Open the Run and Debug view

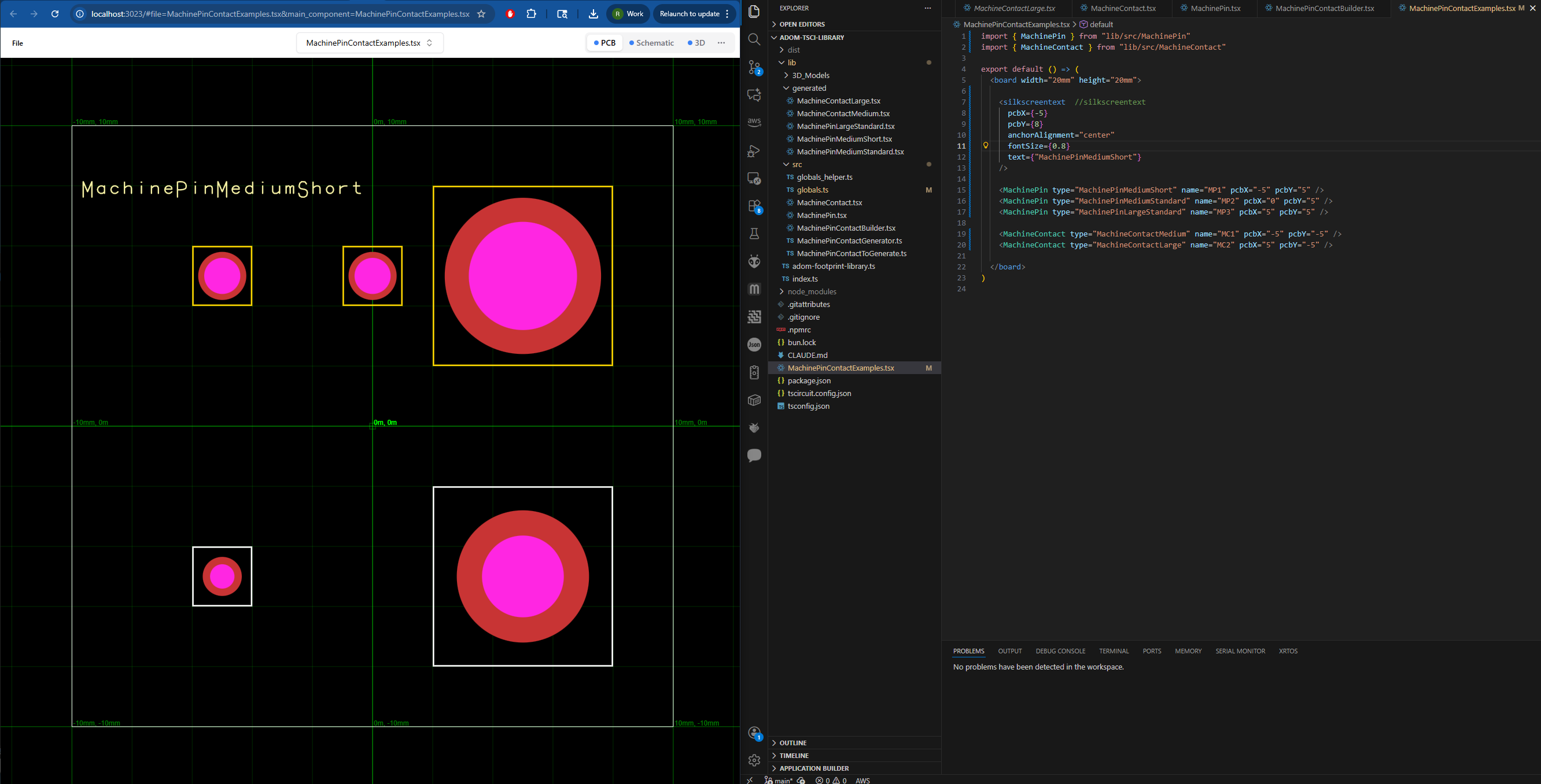click(754, 151)
